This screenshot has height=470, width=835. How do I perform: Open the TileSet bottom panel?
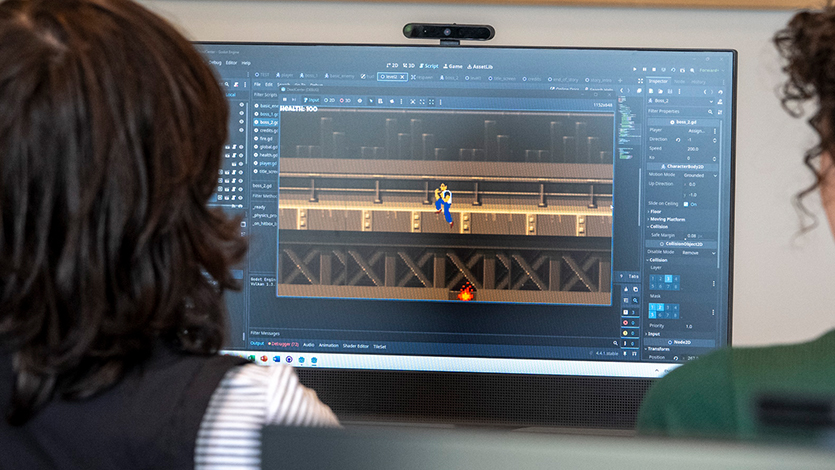(379, 347)
